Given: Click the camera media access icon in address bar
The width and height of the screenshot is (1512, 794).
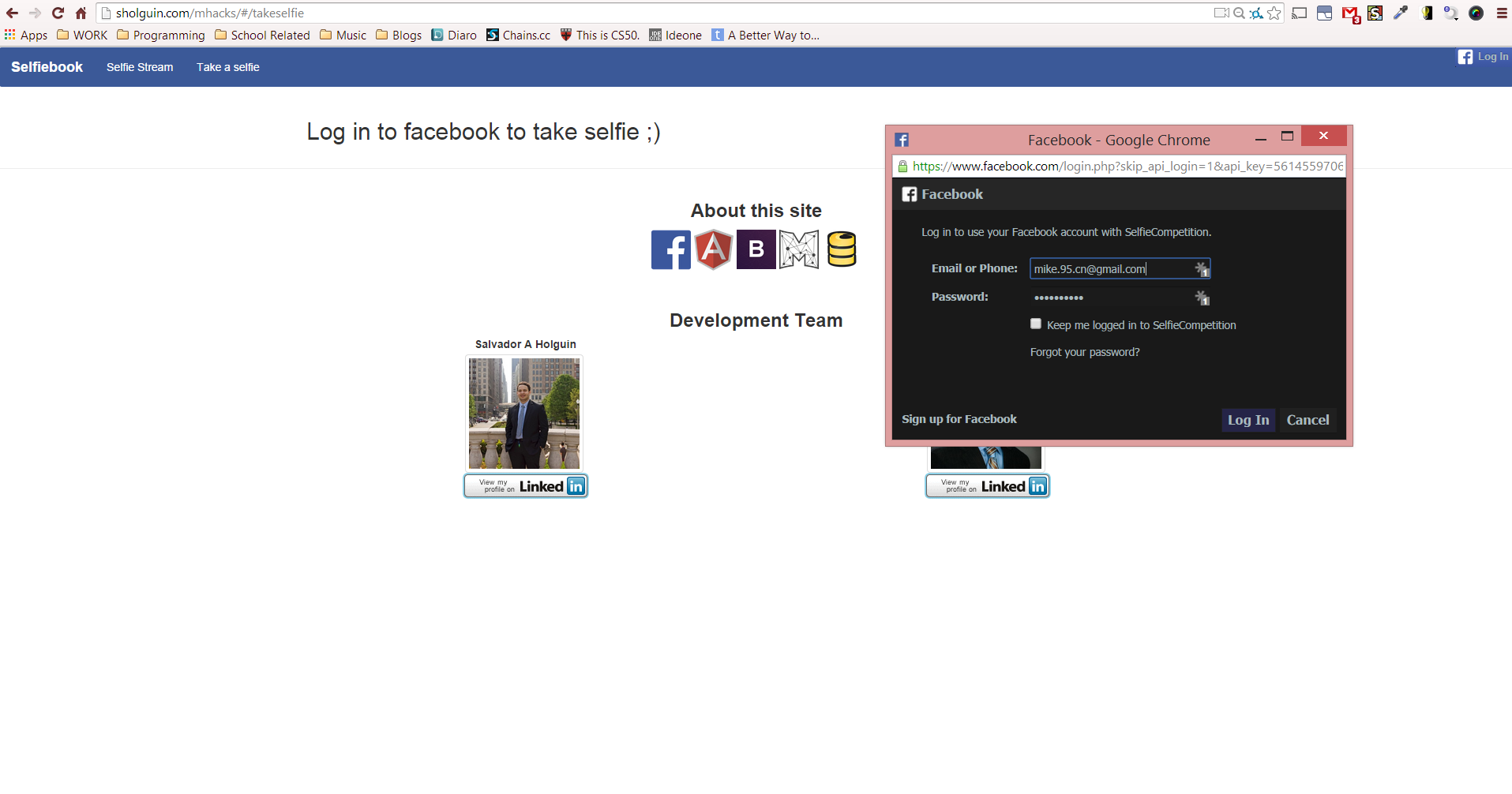Looking at the screenshot, I should pos(1221,13).
